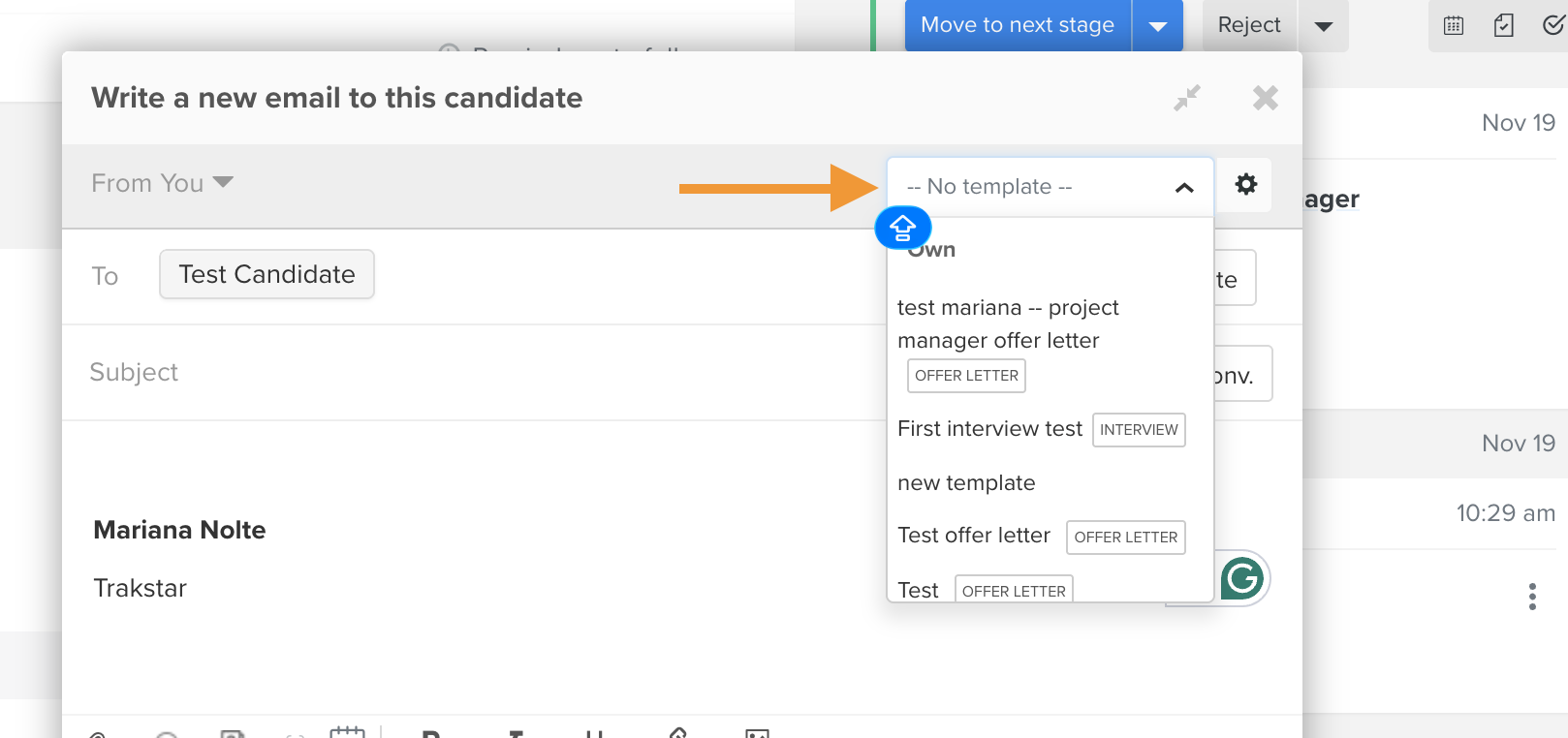This screenshot has width=1568, height=738.
Task: Minimize the email composer with arrows icon
Action: pyautogui.click(x=1187, y=98)
